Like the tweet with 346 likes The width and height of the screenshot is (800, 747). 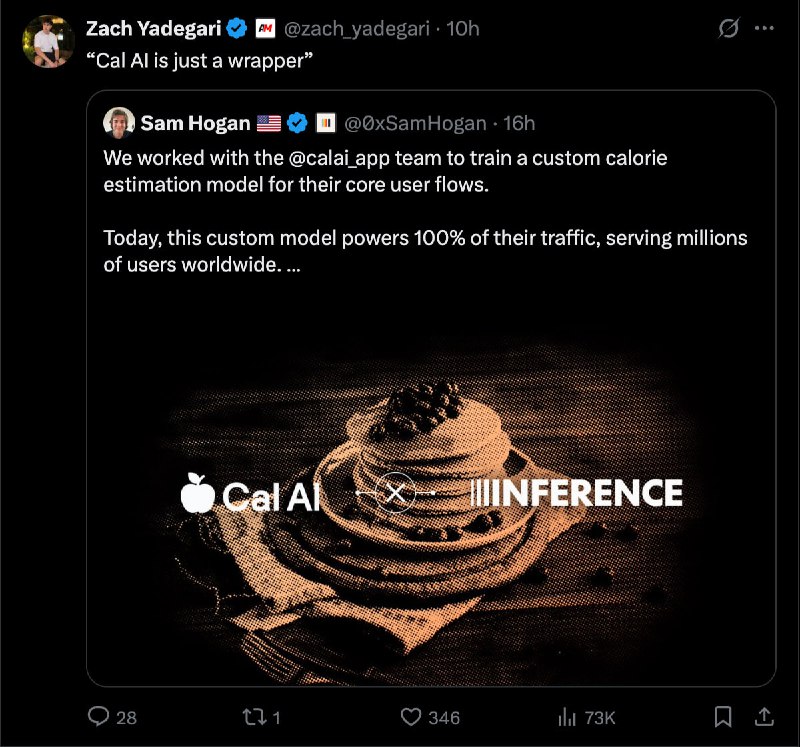(410, 717)
